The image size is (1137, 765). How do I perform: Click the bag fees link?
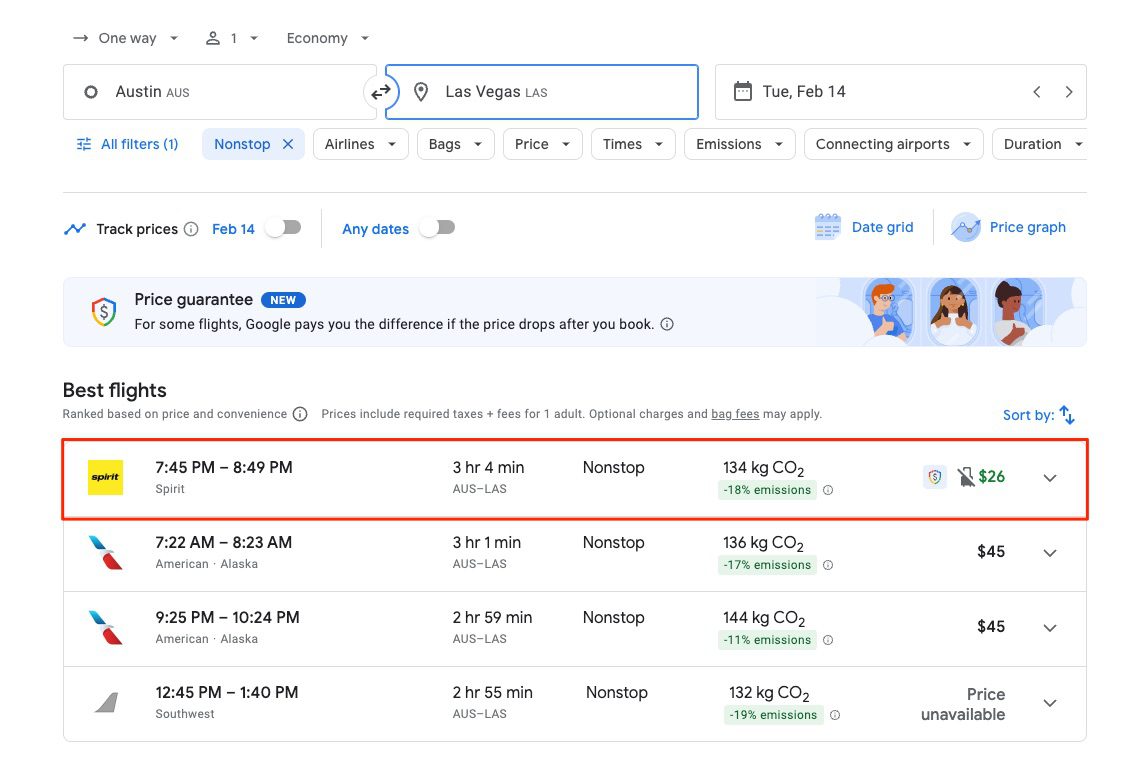pyautogui.click(x=735, y=413)
